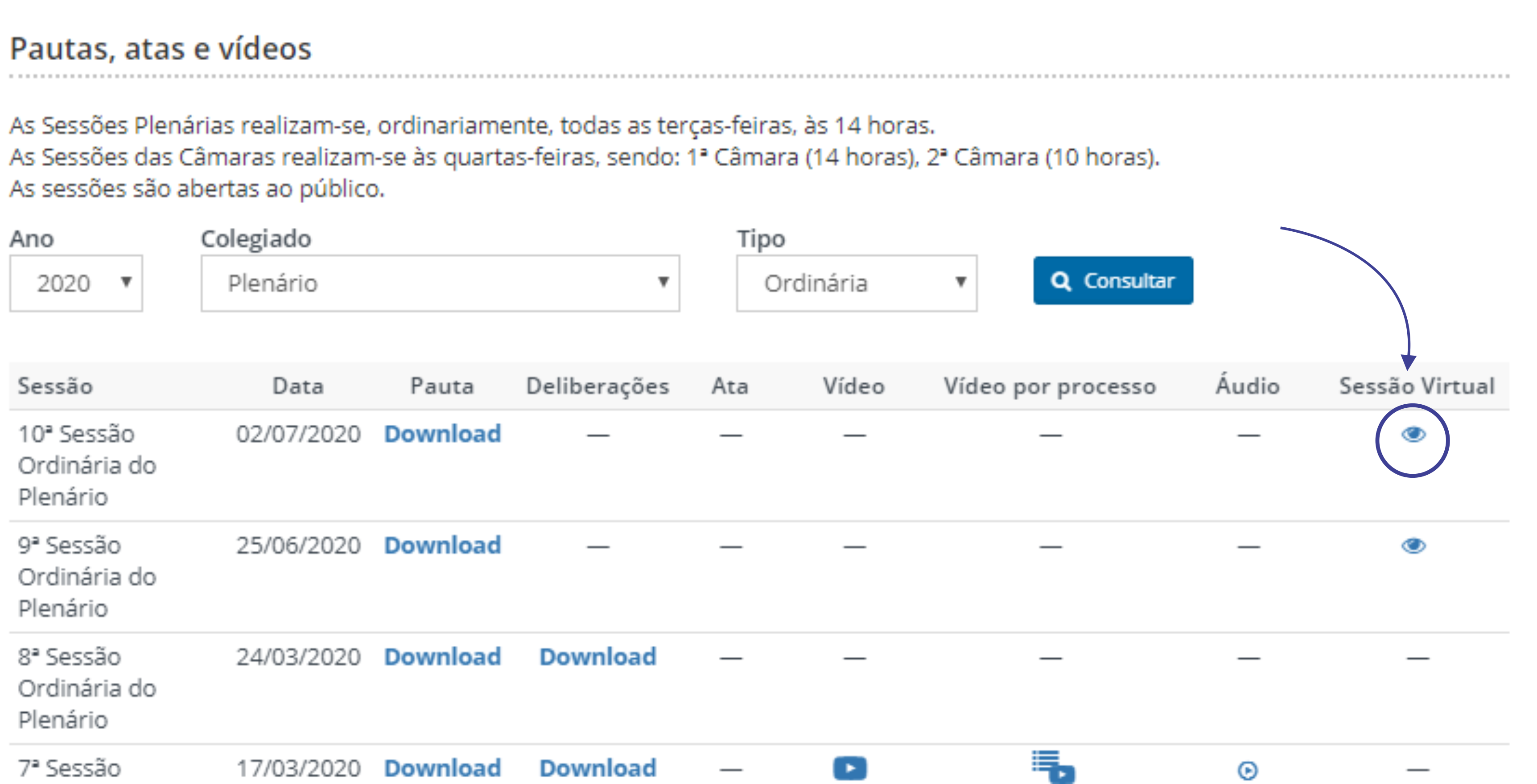Open the Ano dropdown showing 2020

(x=76, y=283)
